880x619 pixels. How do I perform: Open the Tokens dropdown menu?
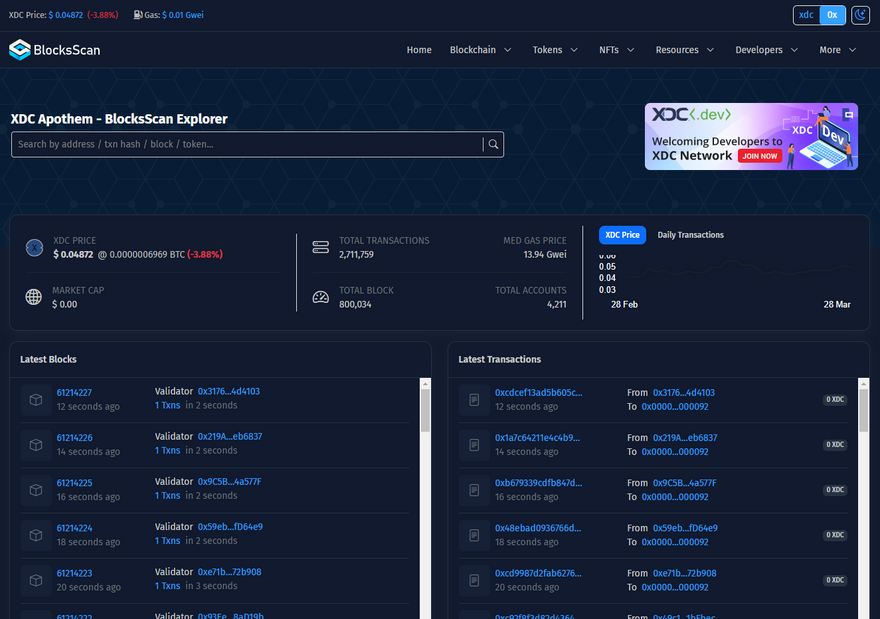(555, 50)
